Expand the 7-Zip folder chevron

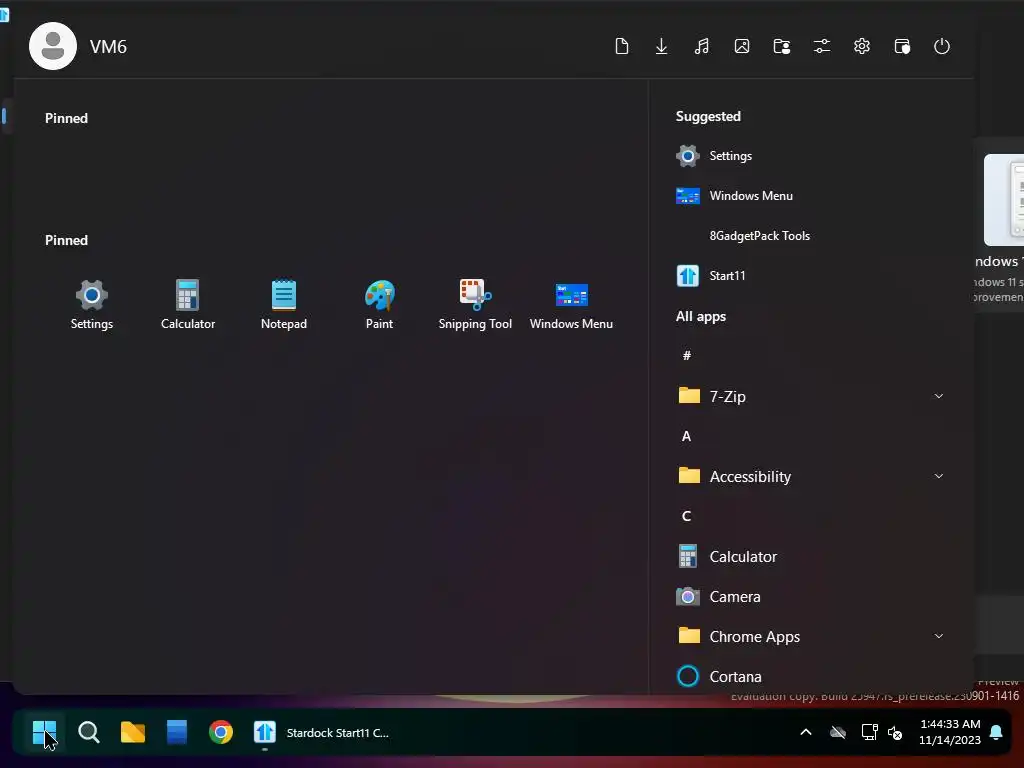point(938,396)
